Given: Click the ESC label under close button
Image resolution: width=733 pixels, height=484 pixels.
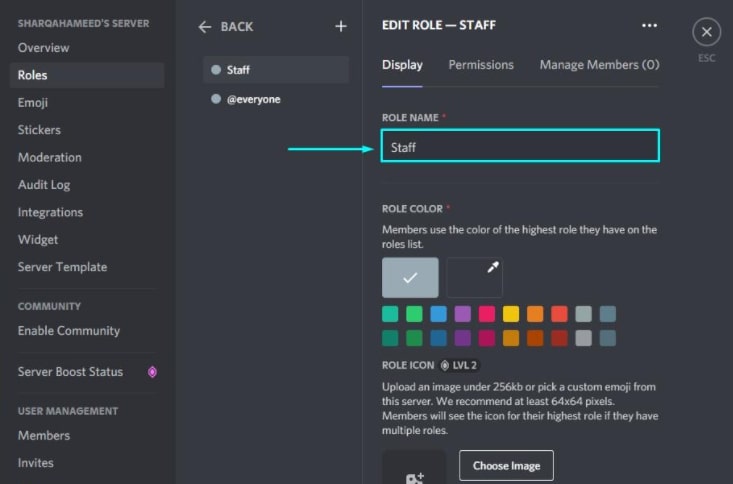Looking at the screenshot, I should click(706, 58).
